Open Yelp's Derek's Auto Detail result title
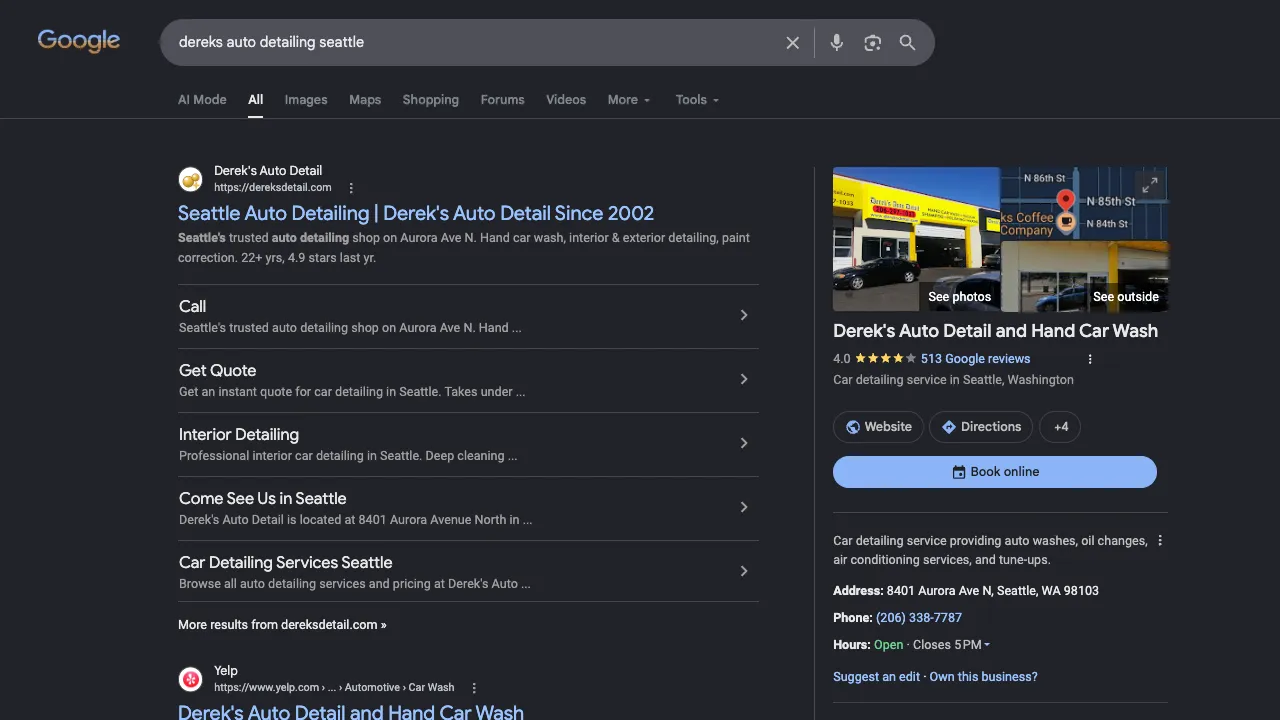1280x720 pixels. tap(351, 711)
